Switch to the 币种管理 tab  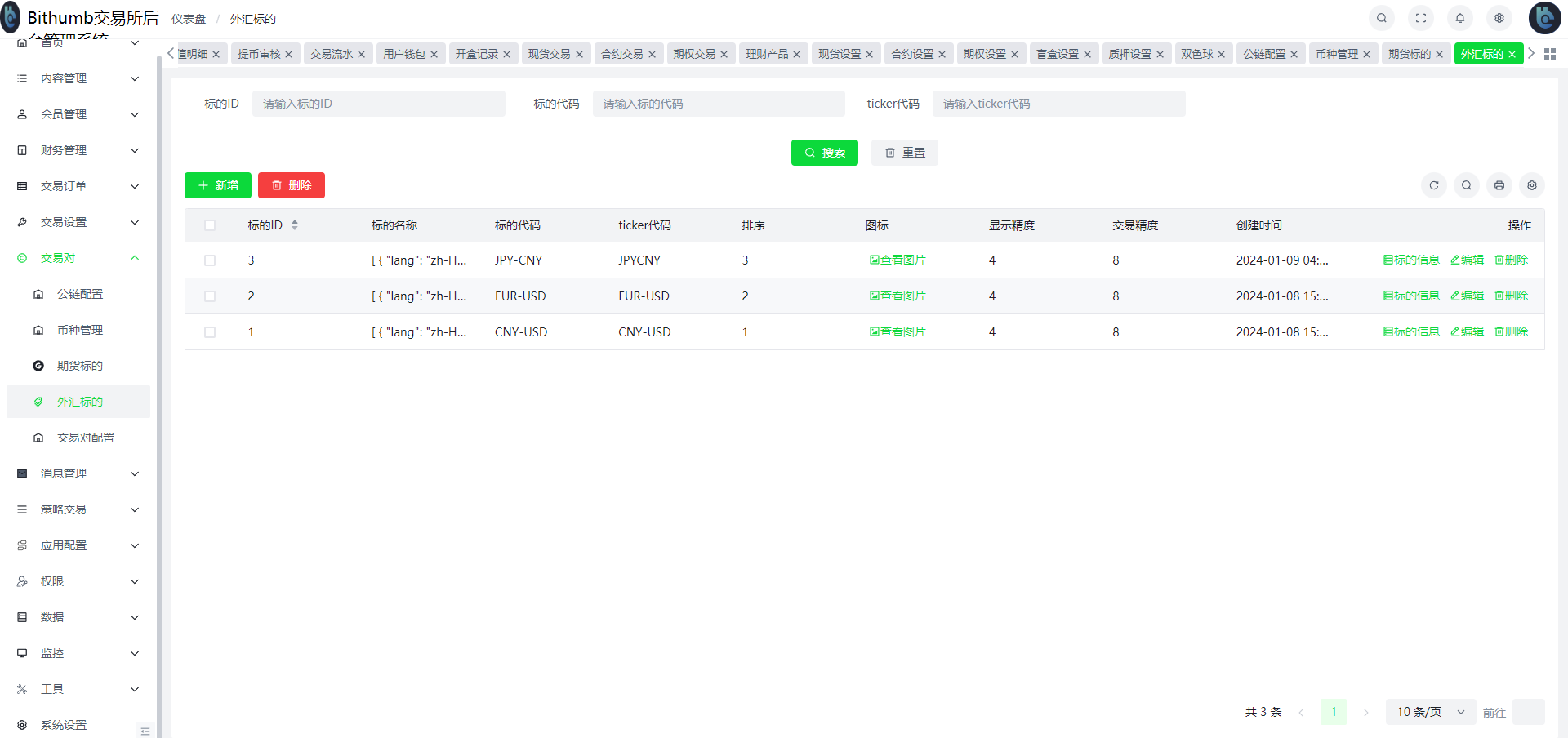coord(1336,54)
